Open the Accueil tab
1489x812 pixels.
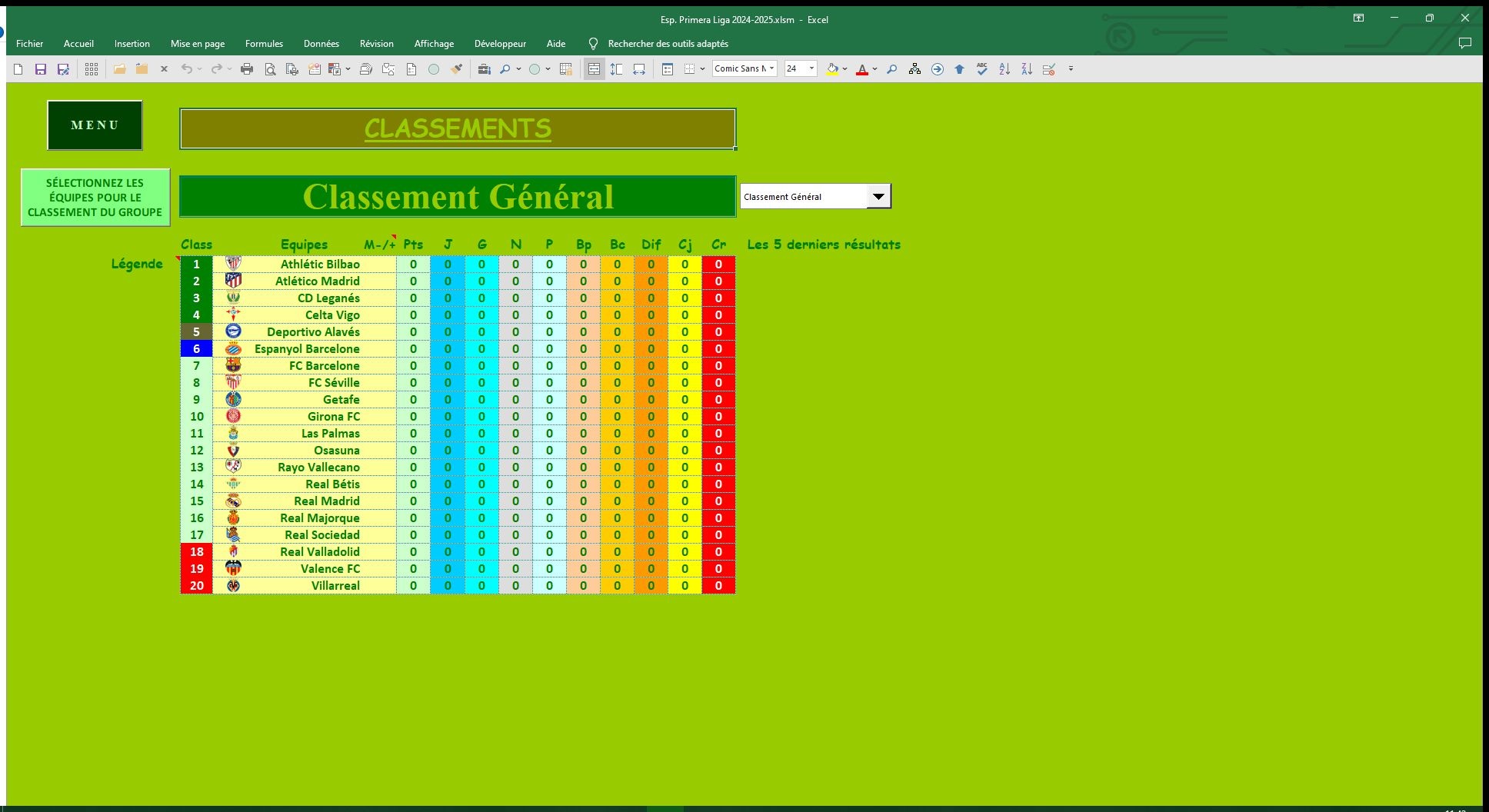click(78, 44)
